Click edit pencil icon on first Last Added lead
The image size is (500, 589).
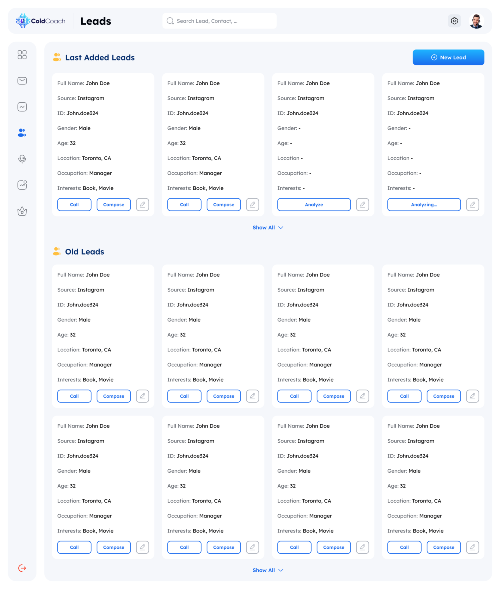point(142,205)
